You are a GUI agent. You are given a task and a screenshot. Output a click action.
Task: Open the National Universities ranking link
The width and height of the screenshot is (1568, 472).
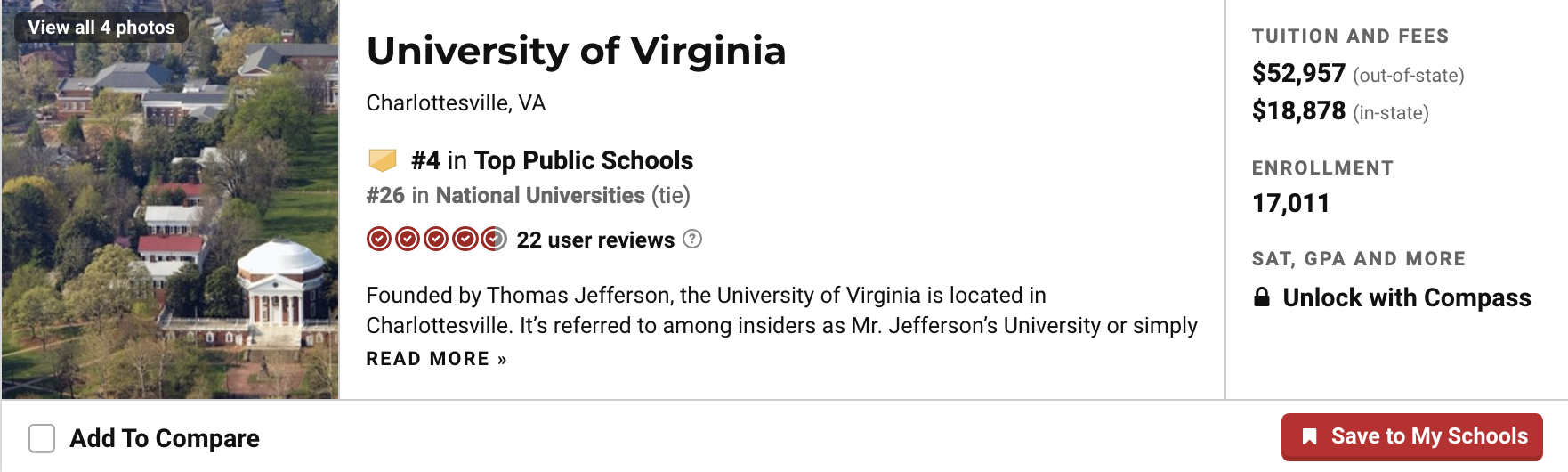(x=539, y=196)
